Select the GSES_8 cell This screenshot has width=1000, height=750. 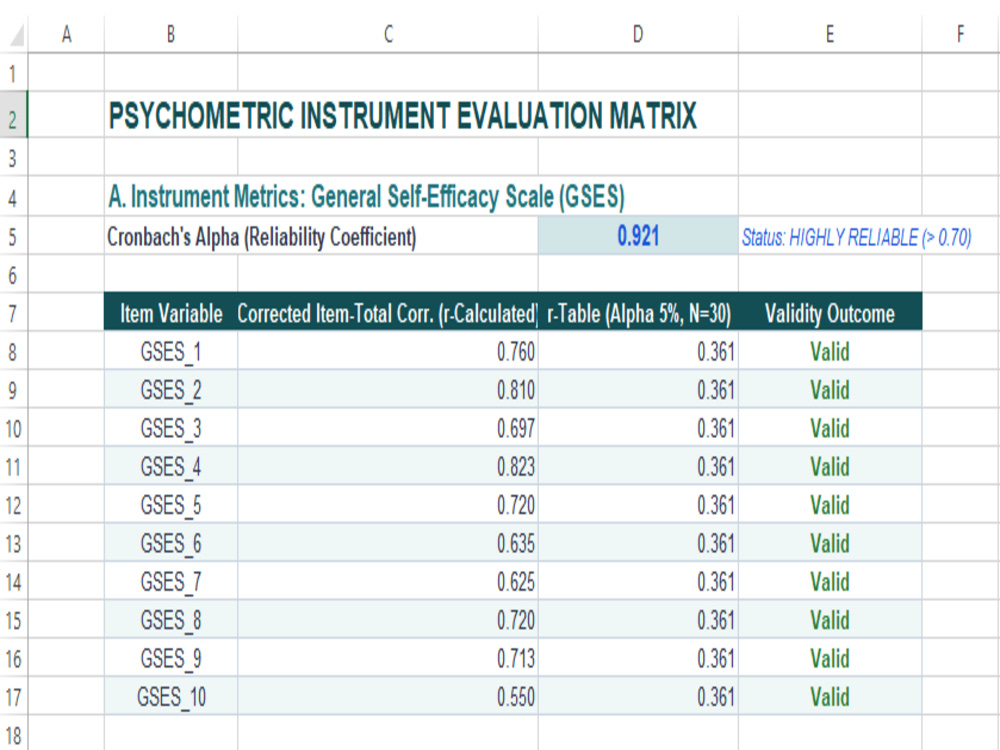[171, 620]
